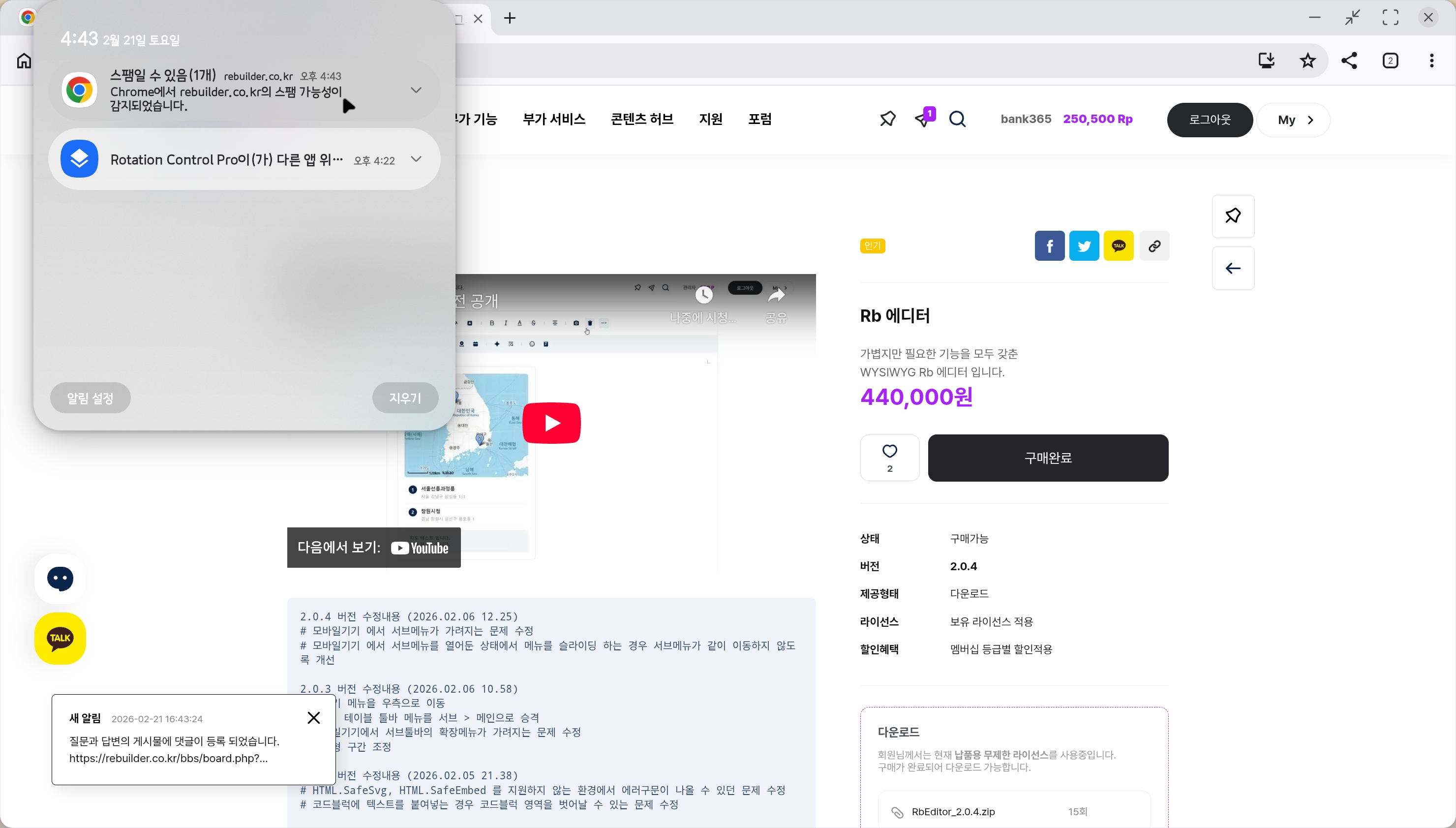Open the 포럼 menu item
Screen dimensions: 1456x828
click(759, 119)
